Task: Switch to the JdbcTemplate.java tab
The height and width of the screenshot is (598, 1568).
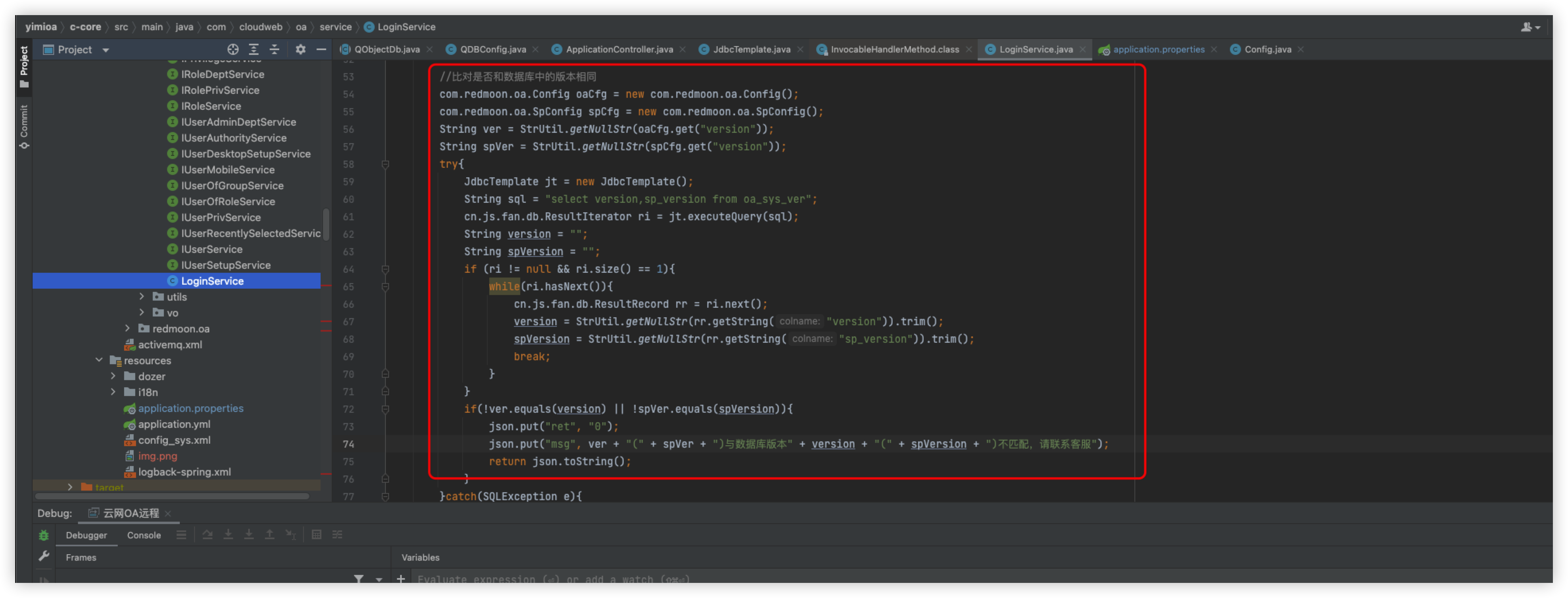Action: tap(751, 50)
